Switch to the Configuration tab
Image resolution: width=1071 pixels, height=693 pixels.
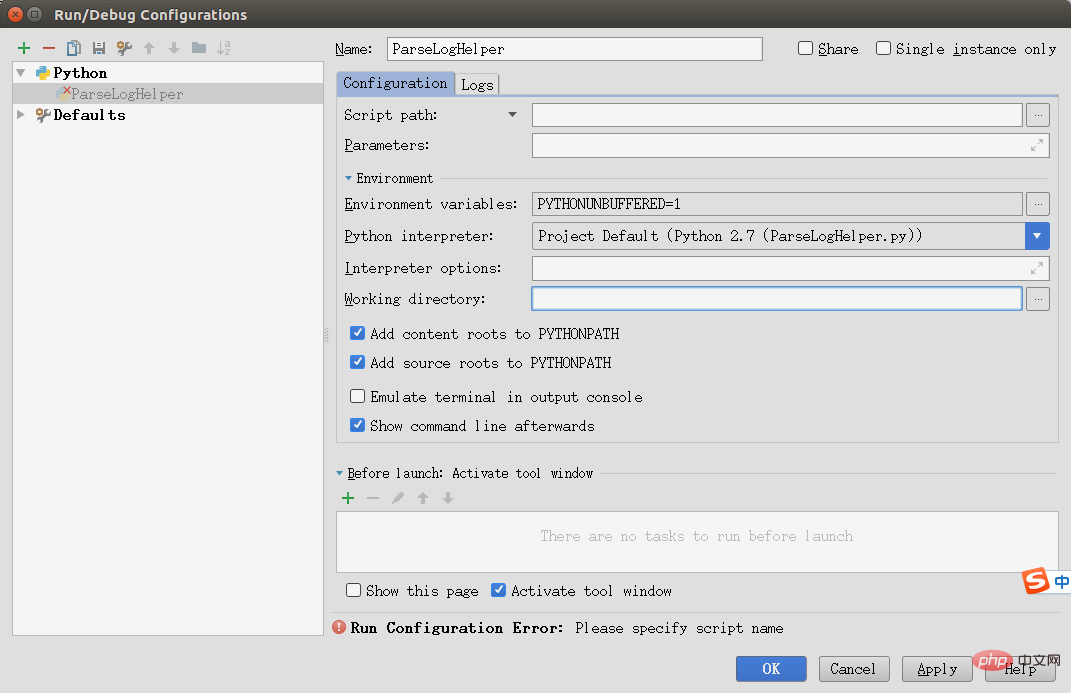[395, 83]
